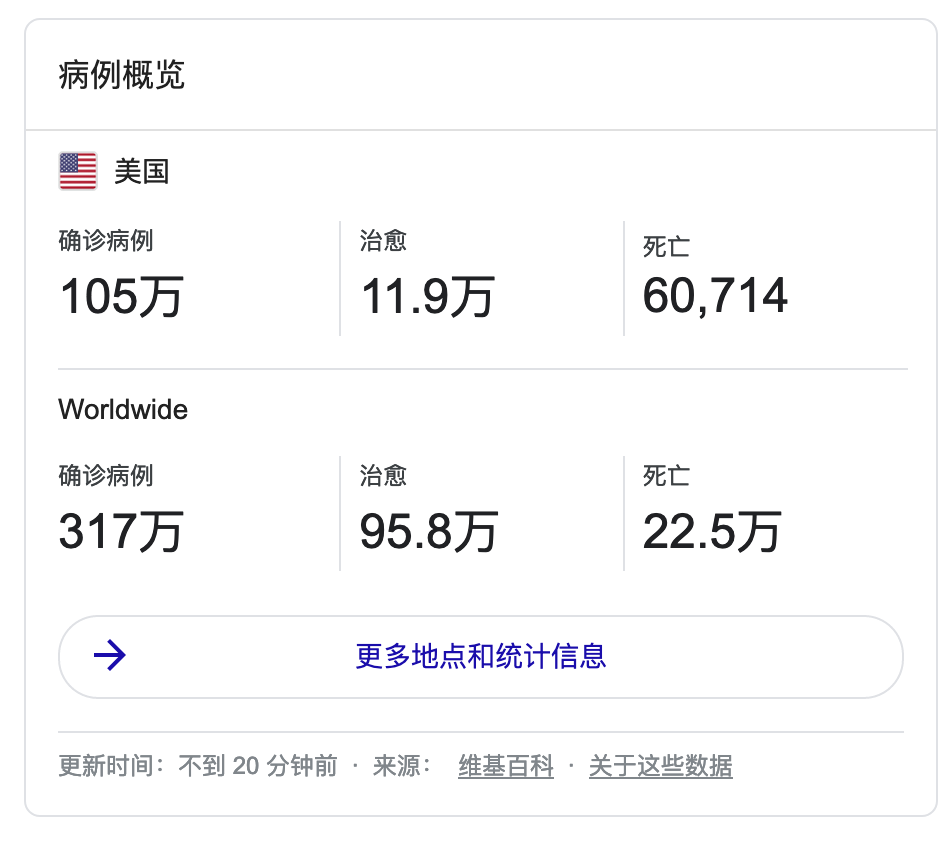Open the 关于这些数据 link
The height and width of the screenshot is (842, 952).
pos(661,766)
